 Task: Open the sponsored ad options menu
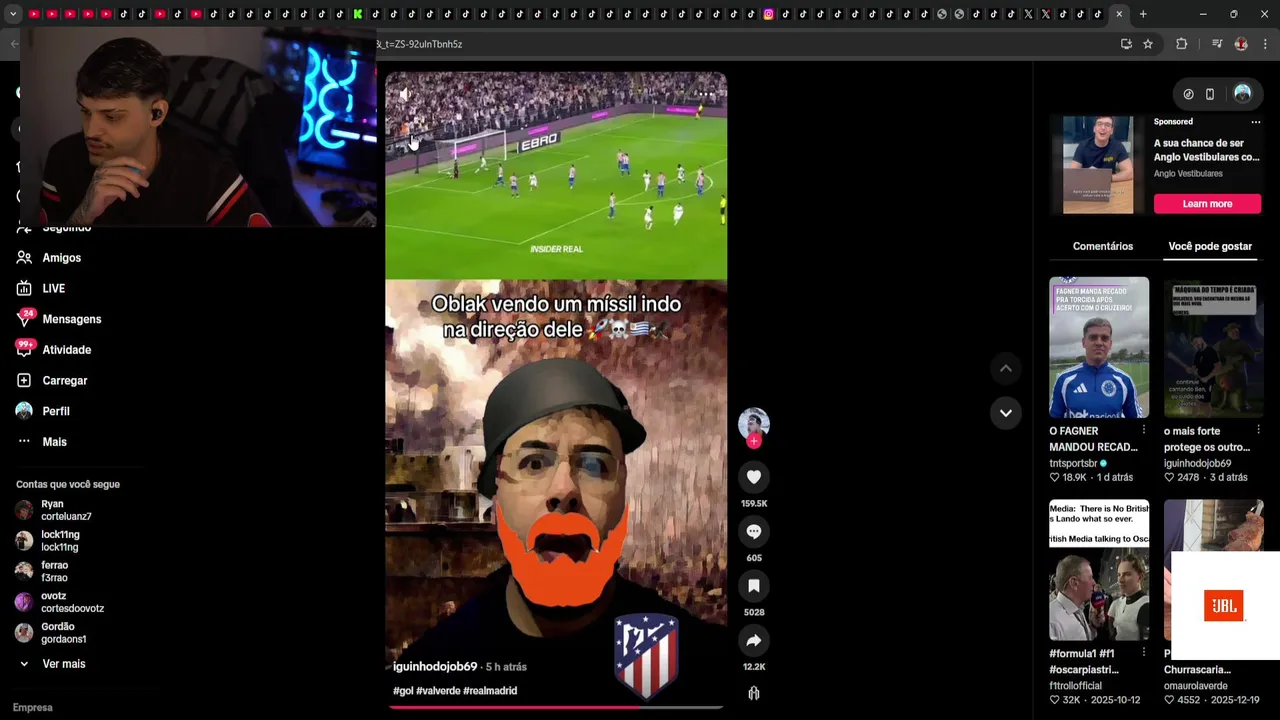click(x=1256, y=122)
